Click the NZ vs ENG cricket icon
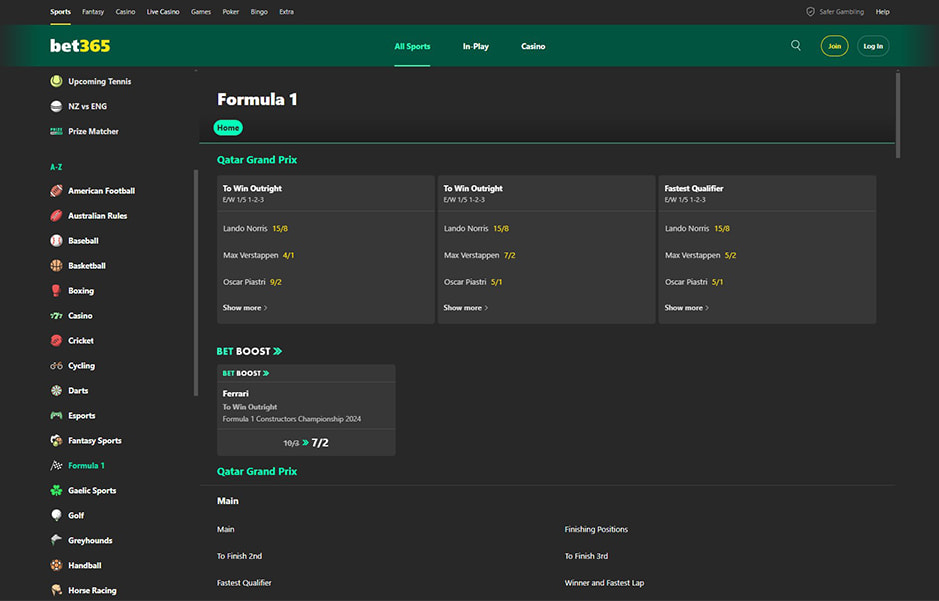939x601 pixels. pyautogui.click(x=56, y=106)
